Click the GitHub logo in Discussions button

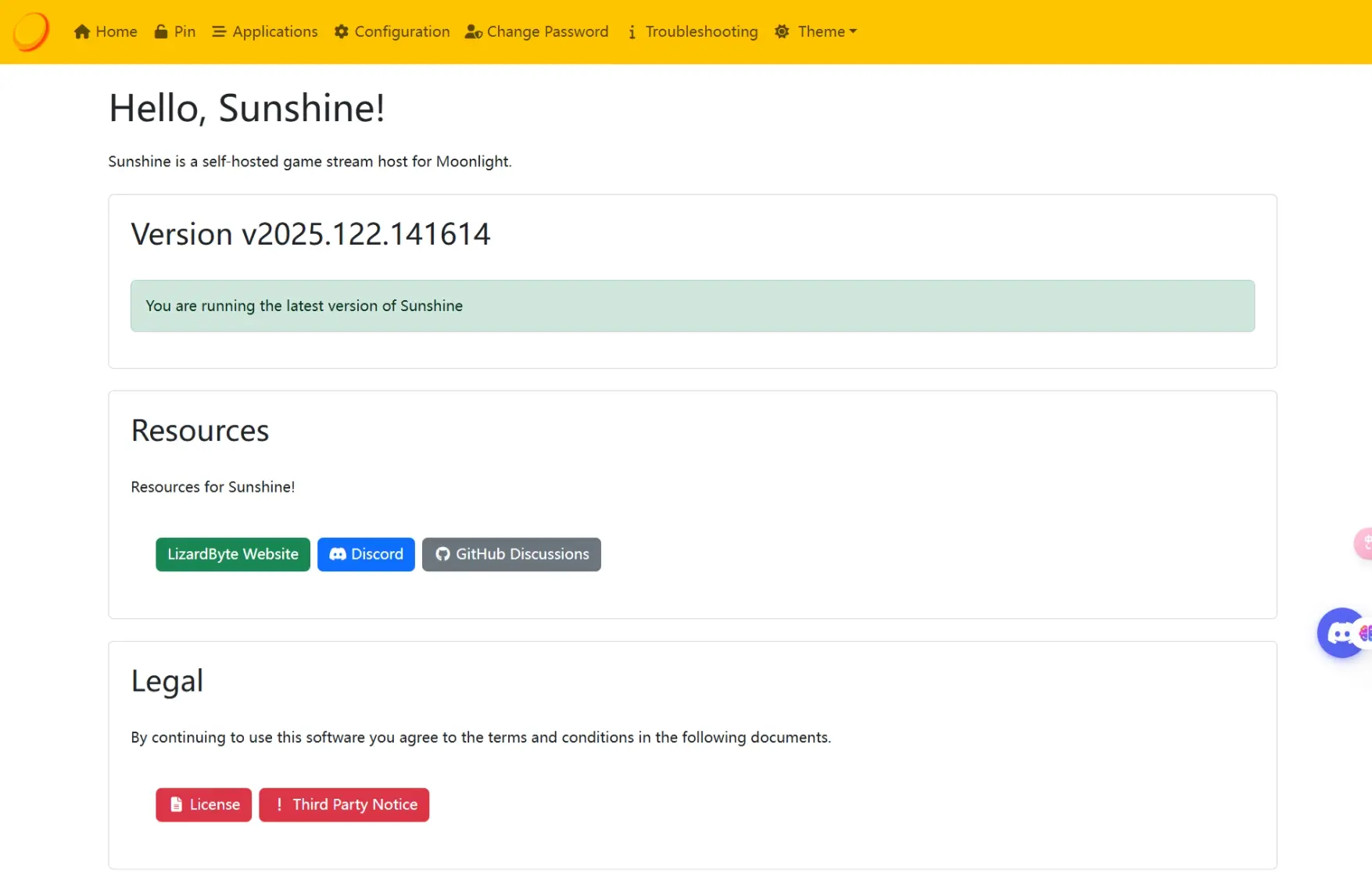442,554
